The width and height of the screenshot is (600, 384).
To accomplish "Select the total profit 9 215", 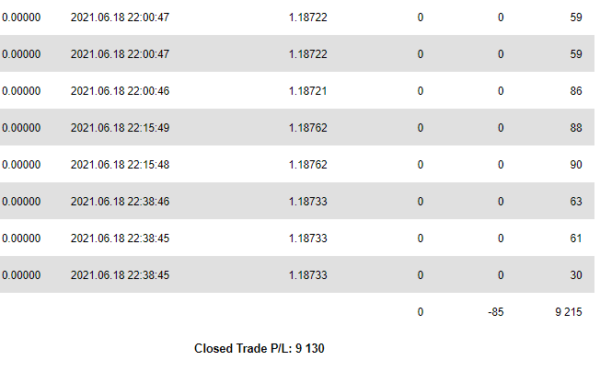I will pos(569,312).
